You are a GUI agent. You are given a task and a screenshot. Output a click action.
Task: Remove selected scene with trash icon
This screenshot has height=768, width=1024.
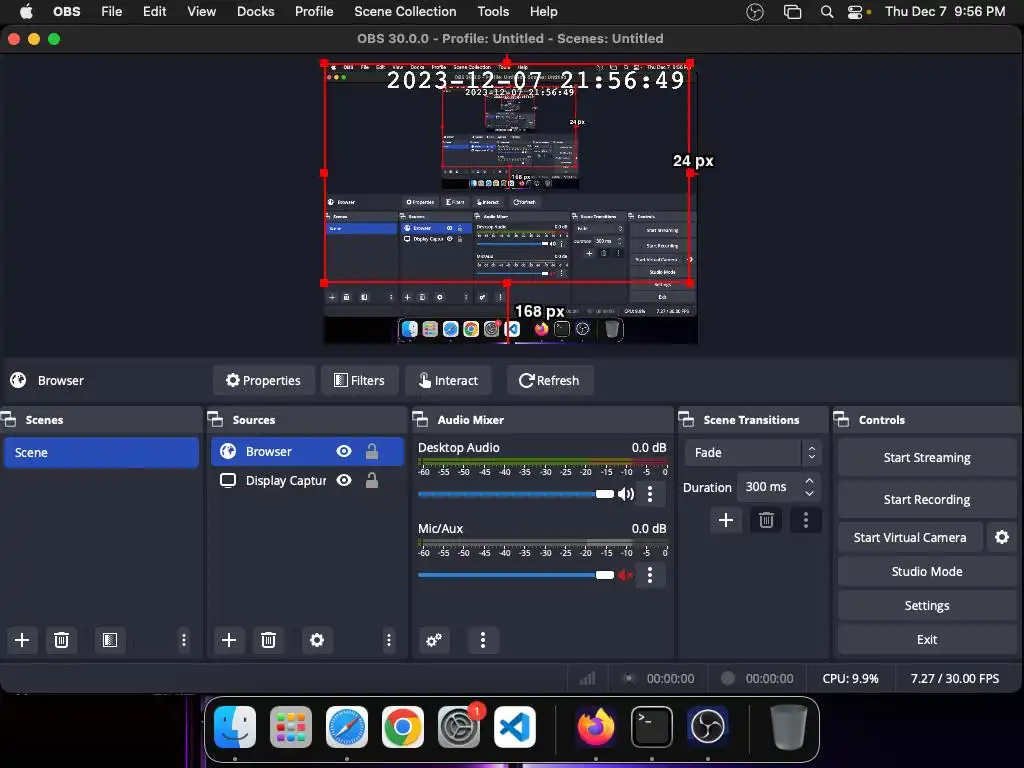pos(61,640)
